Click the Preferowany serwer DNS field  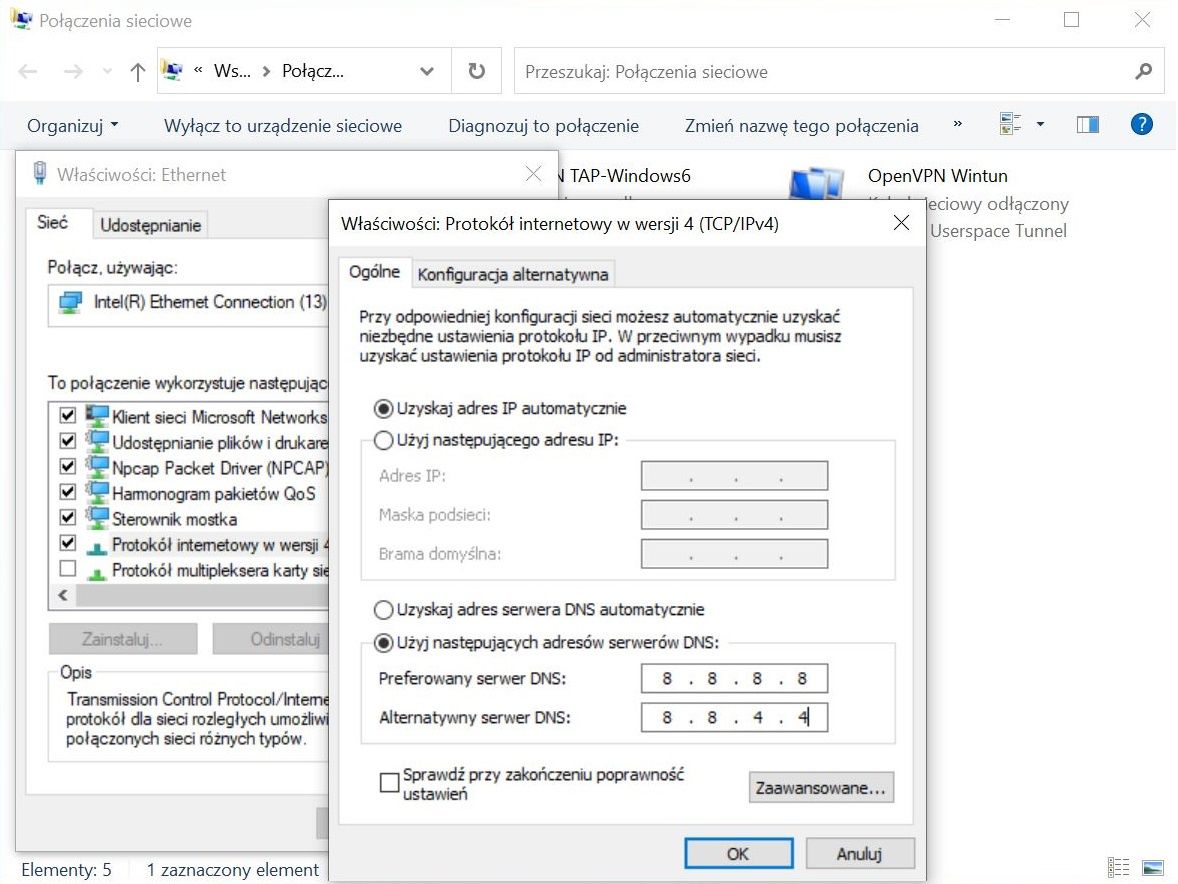[734, 678]
